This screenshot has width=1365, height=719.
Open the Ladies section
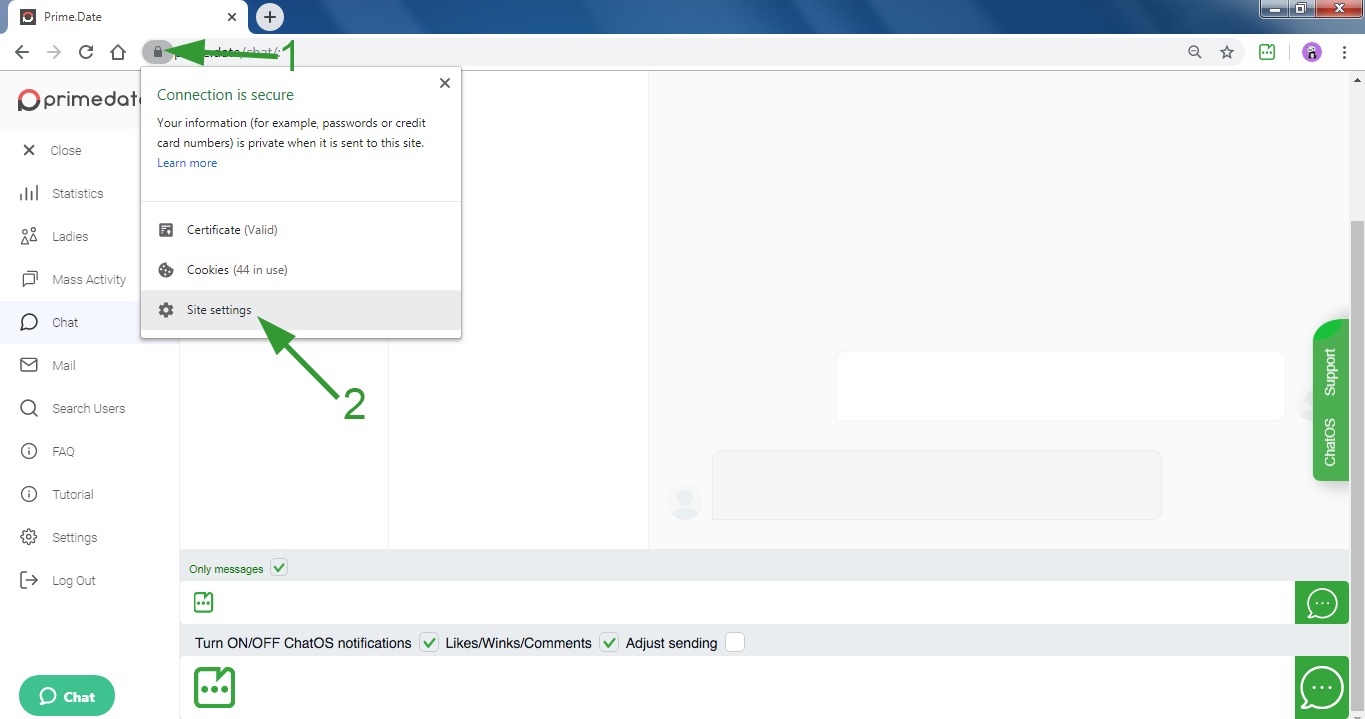coord(55,236)
